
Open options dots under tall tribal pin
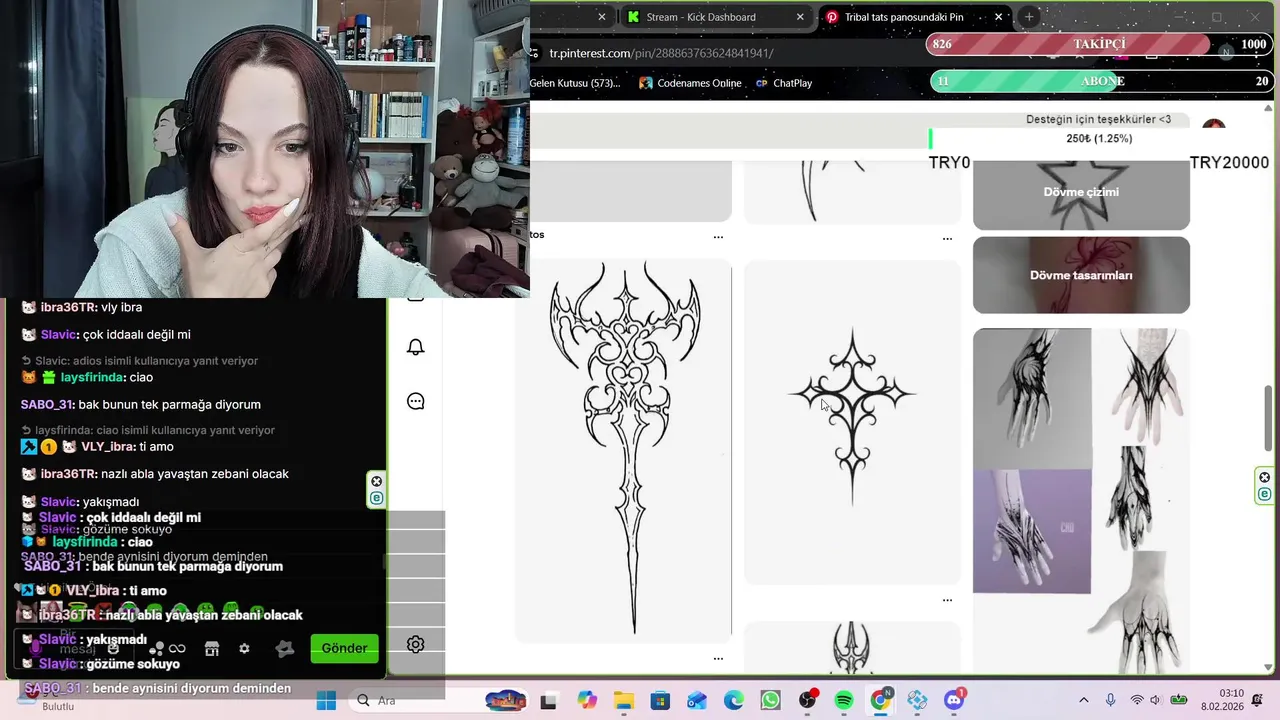click(x=718, y=658)
